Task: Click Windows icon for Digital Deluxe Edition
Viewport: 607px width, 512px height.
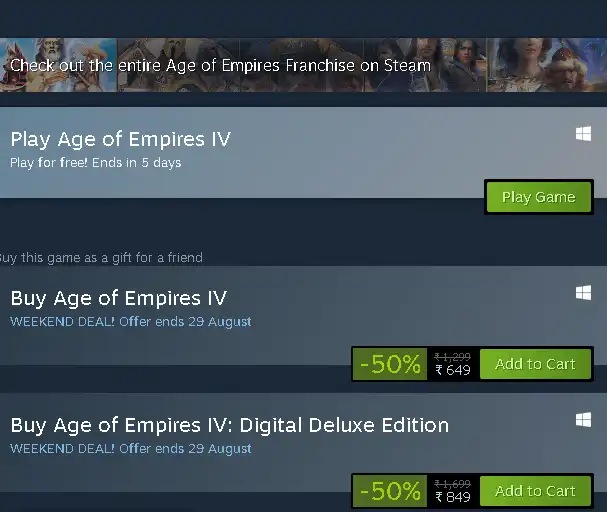Action: click(583, 419)
